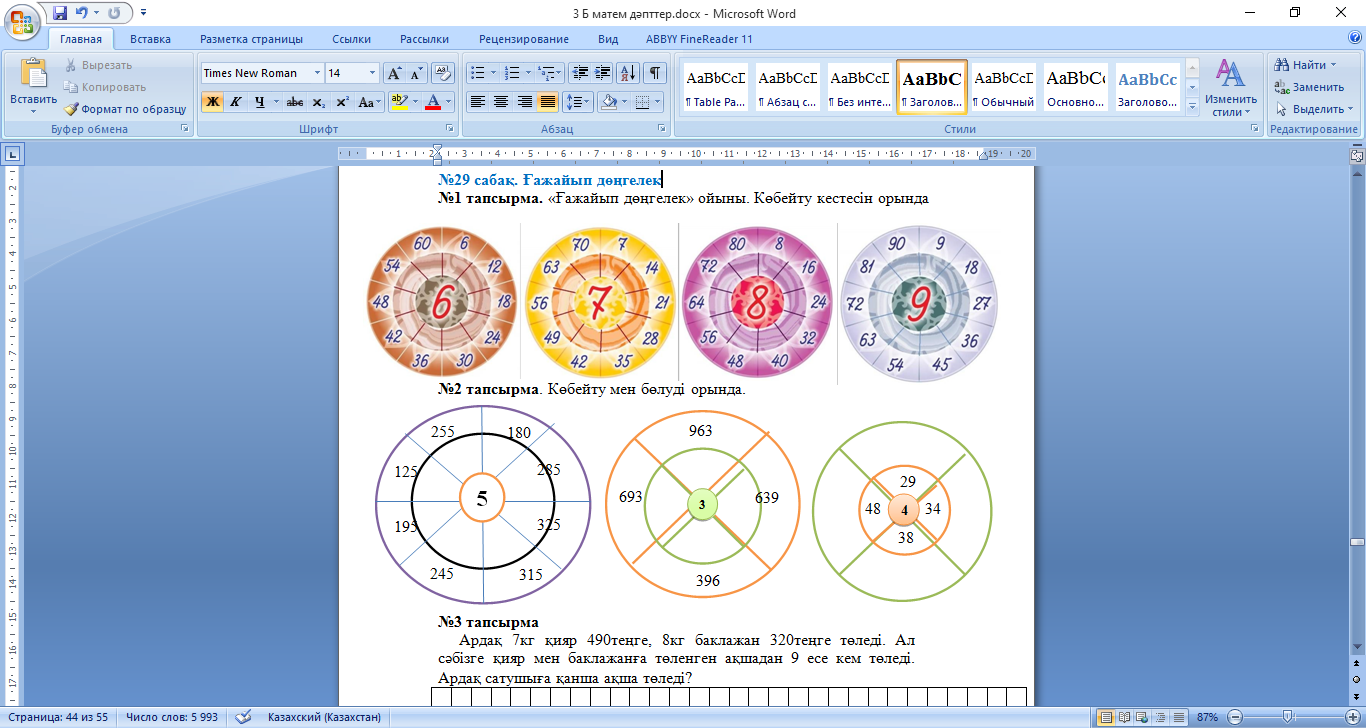Undo the last action
Image resolution: width=1366 pixels, height=728 pixels.
click(x=82, y=13)
